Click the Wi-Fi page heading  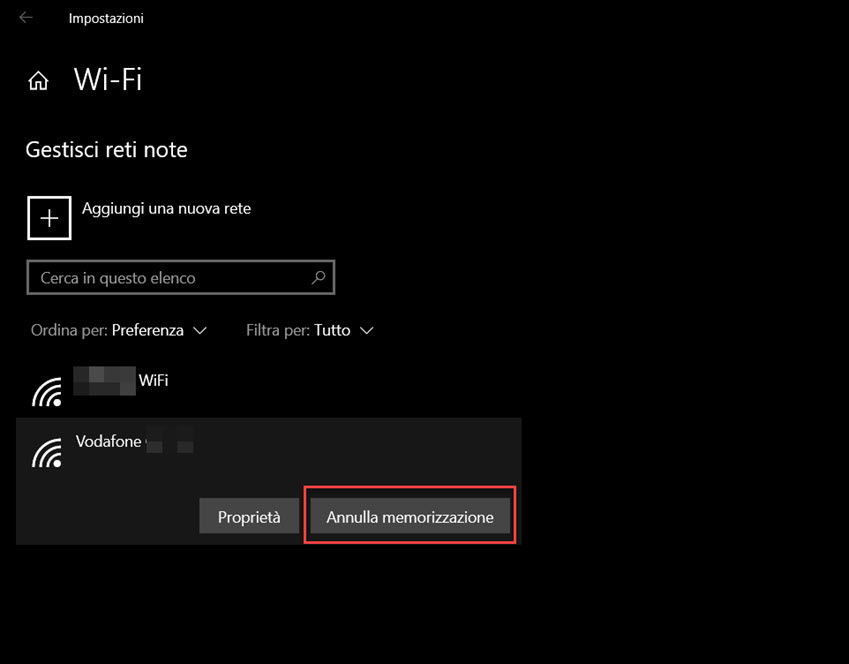[x=107, y=80]
